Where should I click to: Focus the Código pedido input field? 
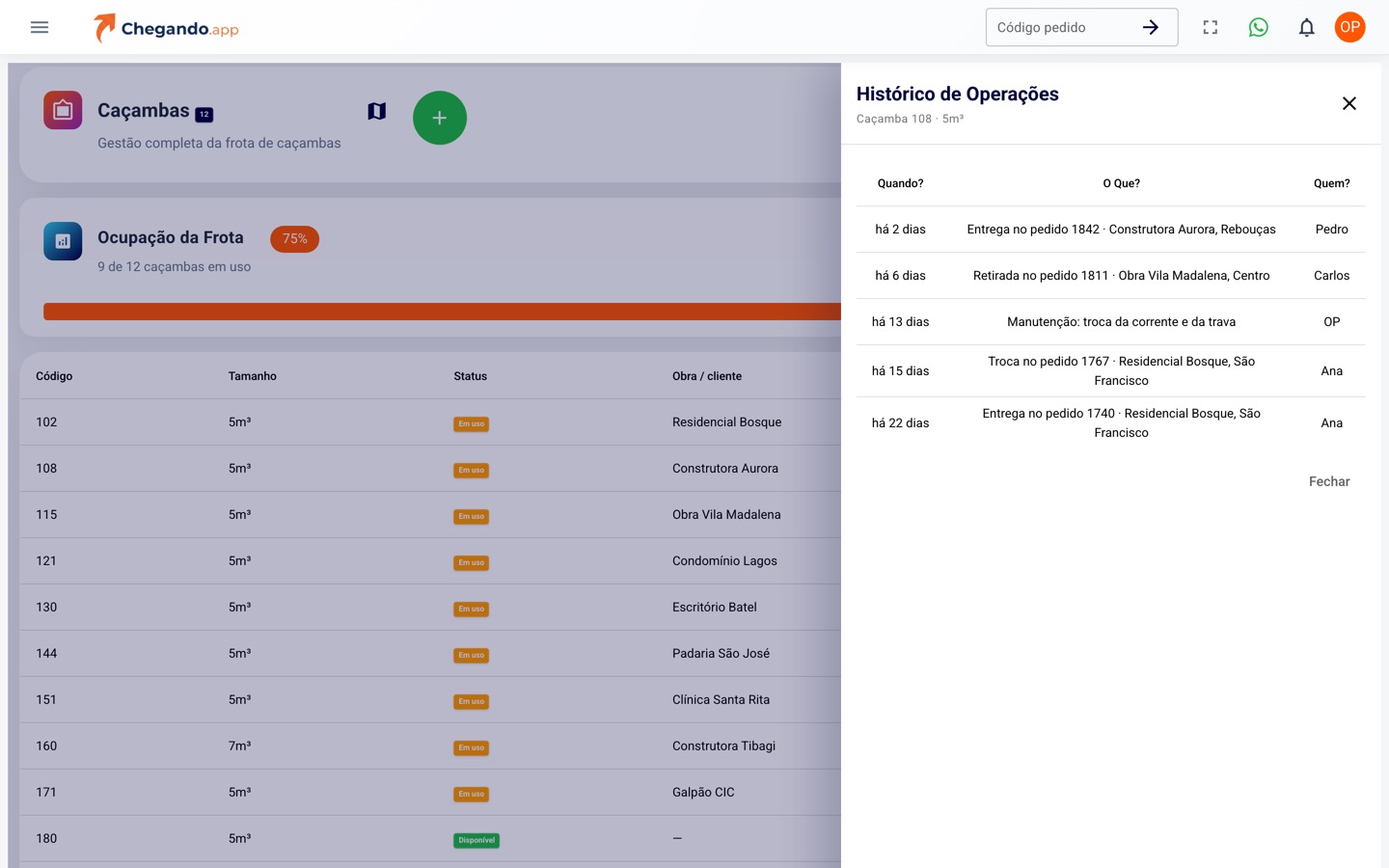[1061, 27]
